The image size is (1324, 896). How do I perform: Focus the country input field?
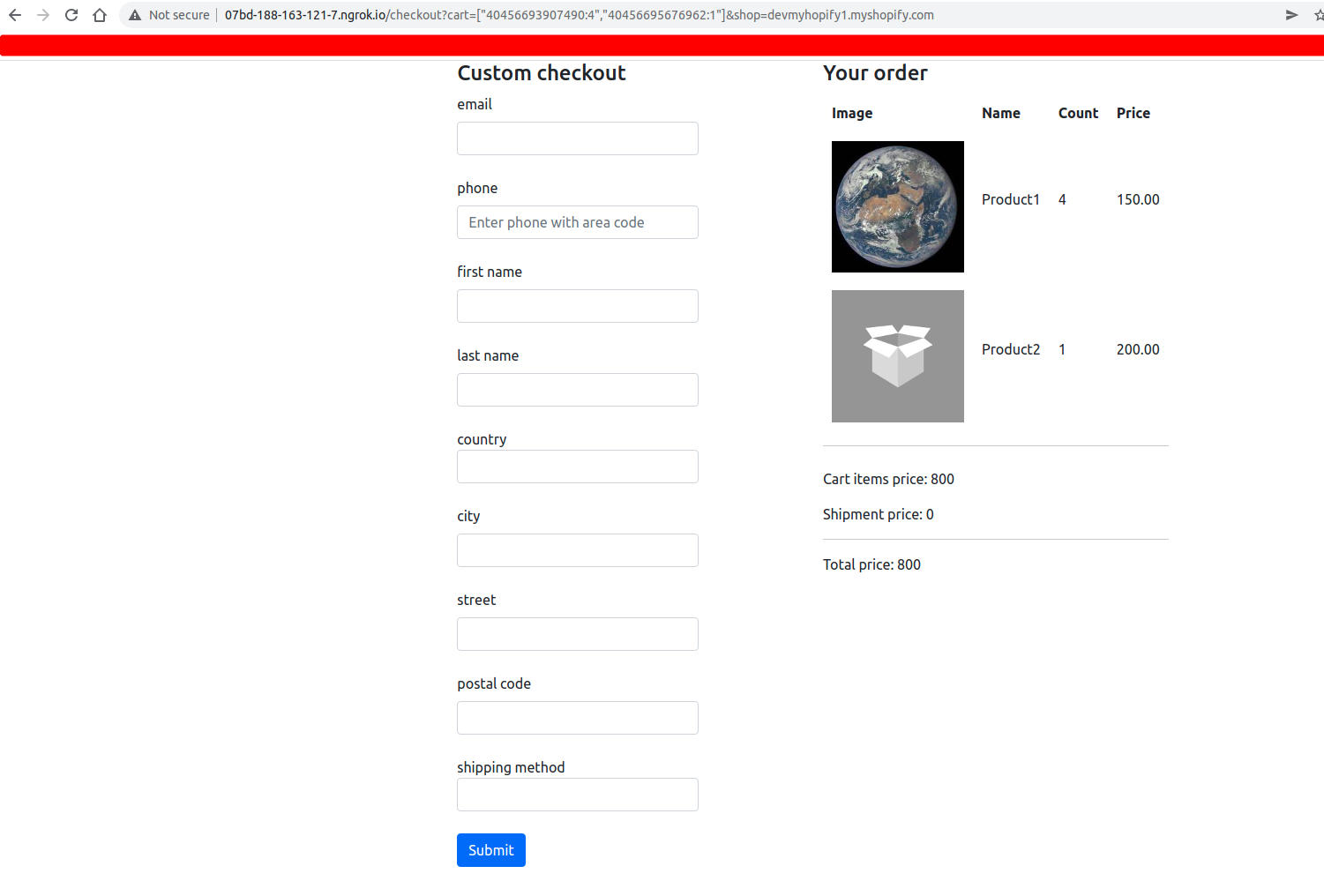click(x=578, y=467)
